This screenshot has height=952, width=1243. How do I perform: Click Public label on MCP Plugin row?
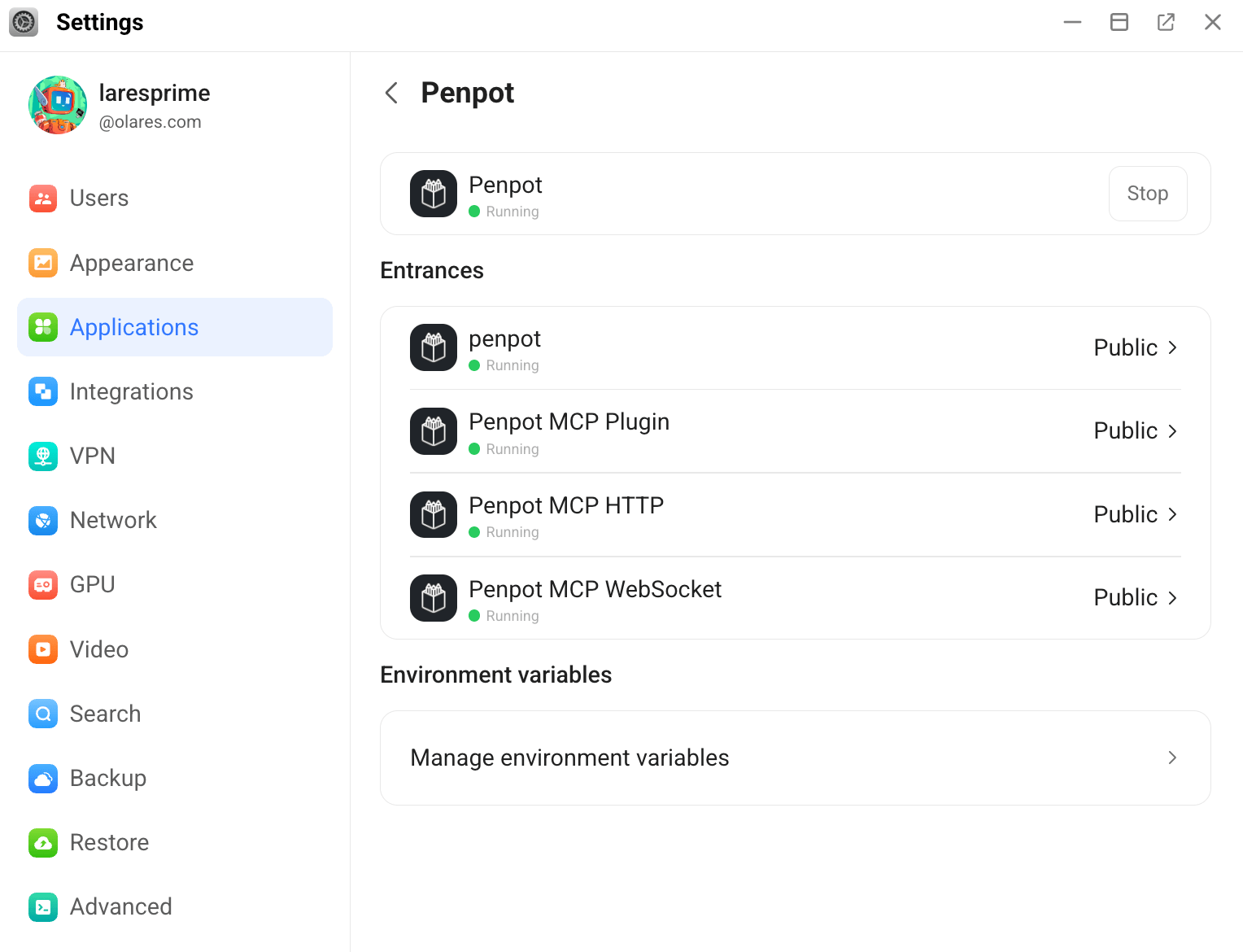coord(1125,431)
